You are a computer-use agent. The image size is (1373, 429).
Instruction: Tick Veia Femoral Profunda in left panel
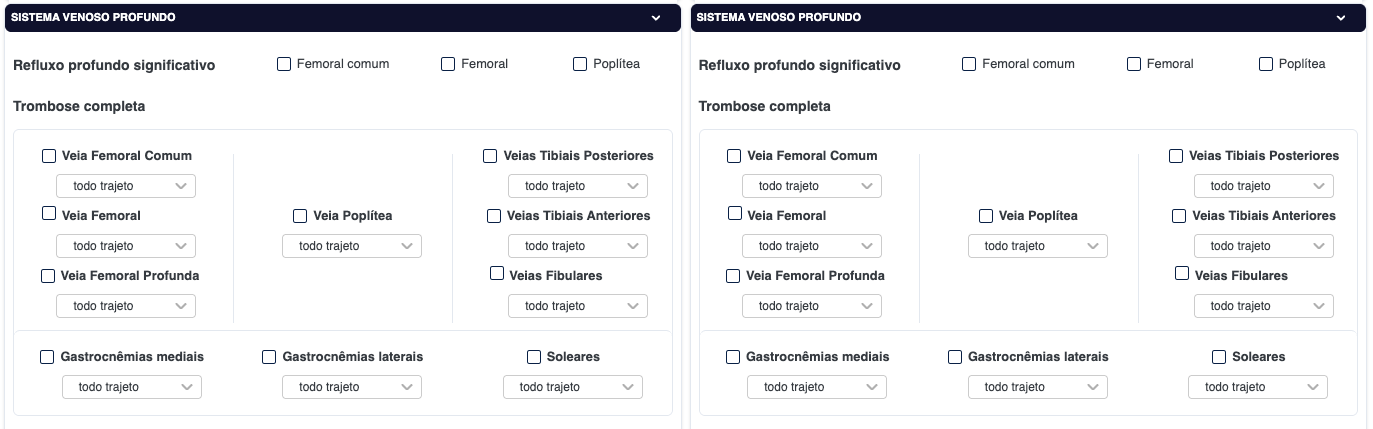click(x=47, y=276)
